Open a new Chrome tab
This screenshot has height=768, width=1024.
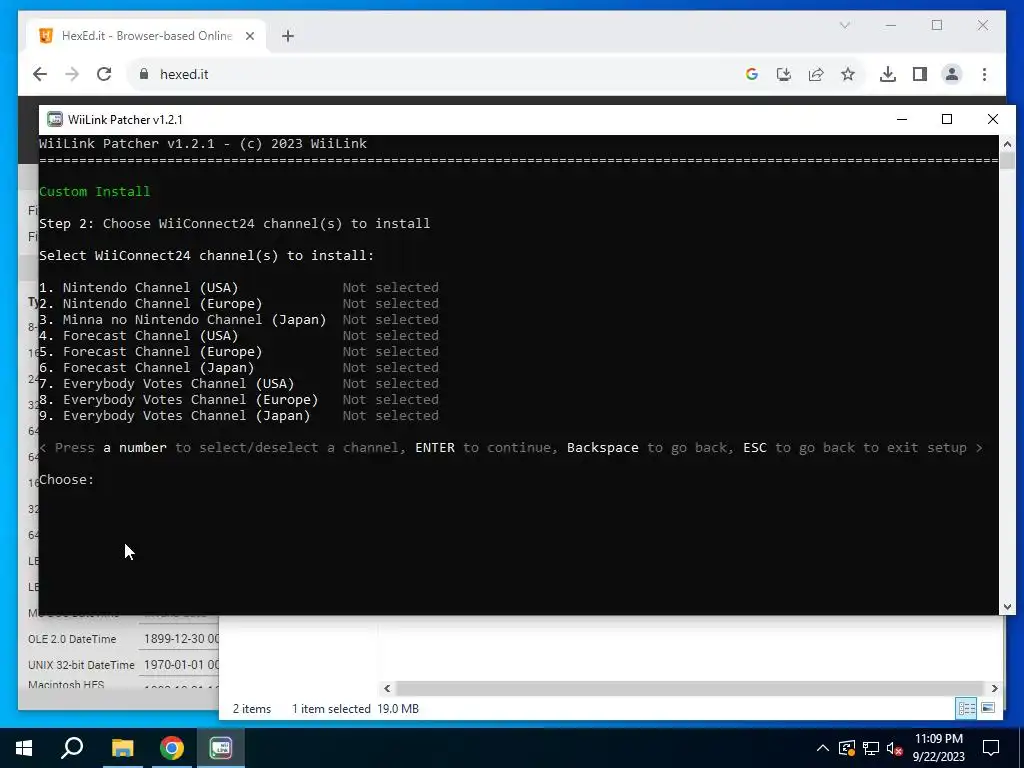(x=288, y=36)
